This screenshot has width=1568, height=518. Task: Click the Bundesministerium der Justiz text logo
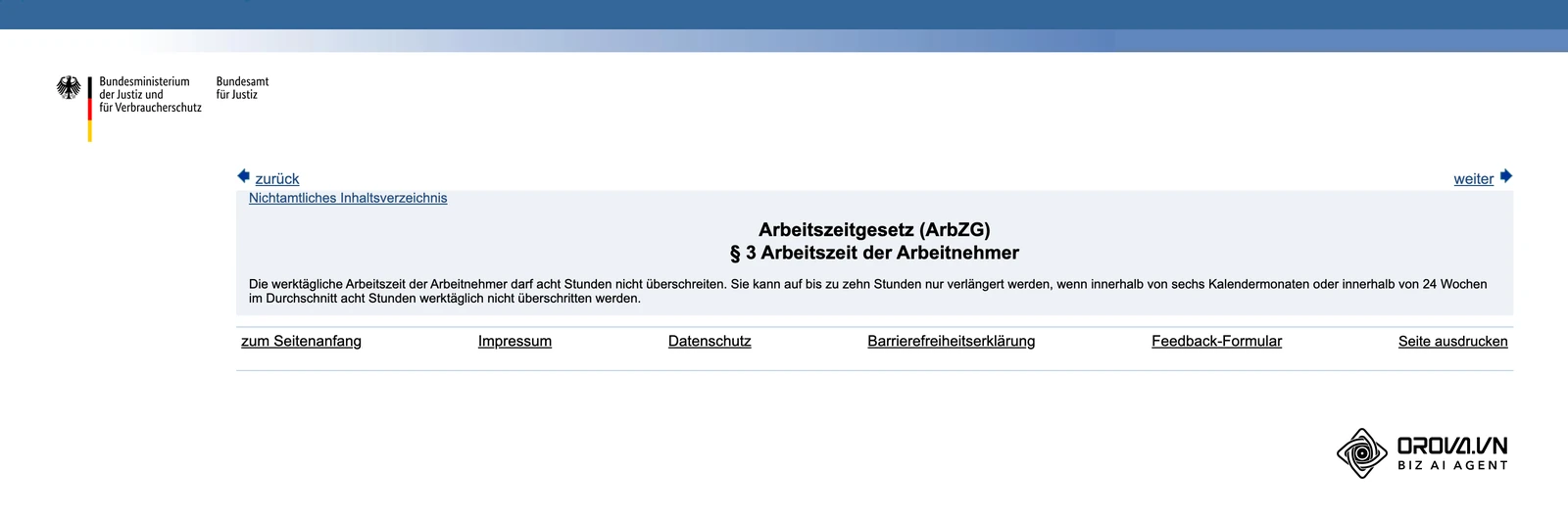[x=150, y=95]
